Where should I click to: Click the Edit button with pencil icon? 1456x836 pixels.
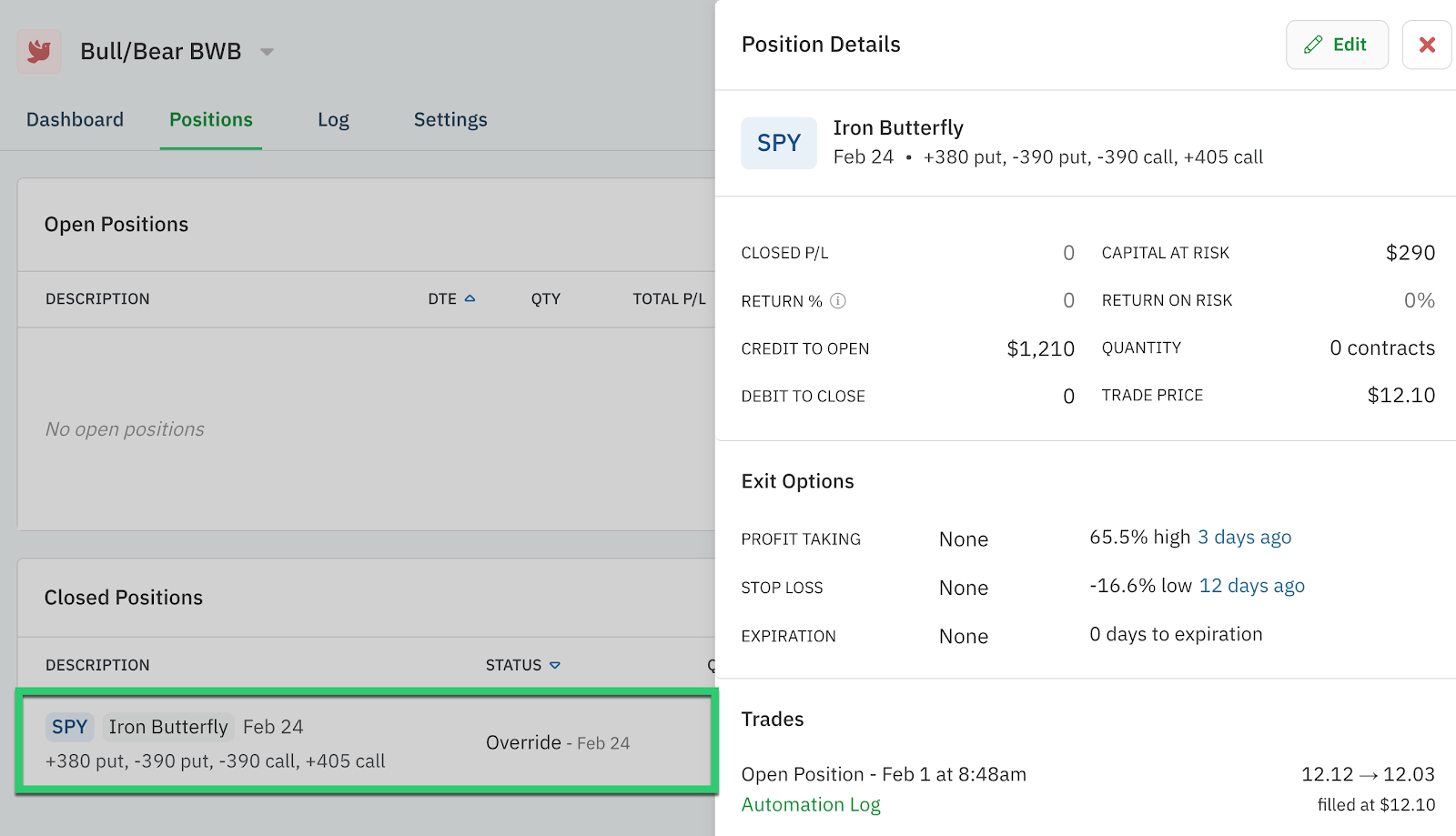pyautogui.click(x=1336, y=45)
